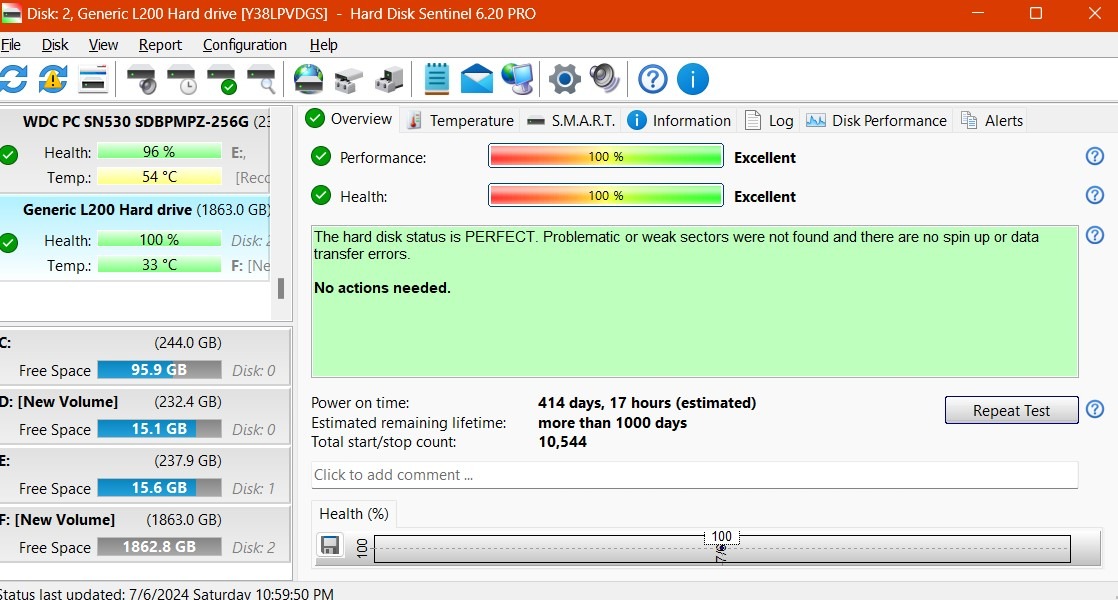This screenshot has height=600, width=1118.
Task: Click the disk with magnifier toolbar icon
Action: pos(261,79)
